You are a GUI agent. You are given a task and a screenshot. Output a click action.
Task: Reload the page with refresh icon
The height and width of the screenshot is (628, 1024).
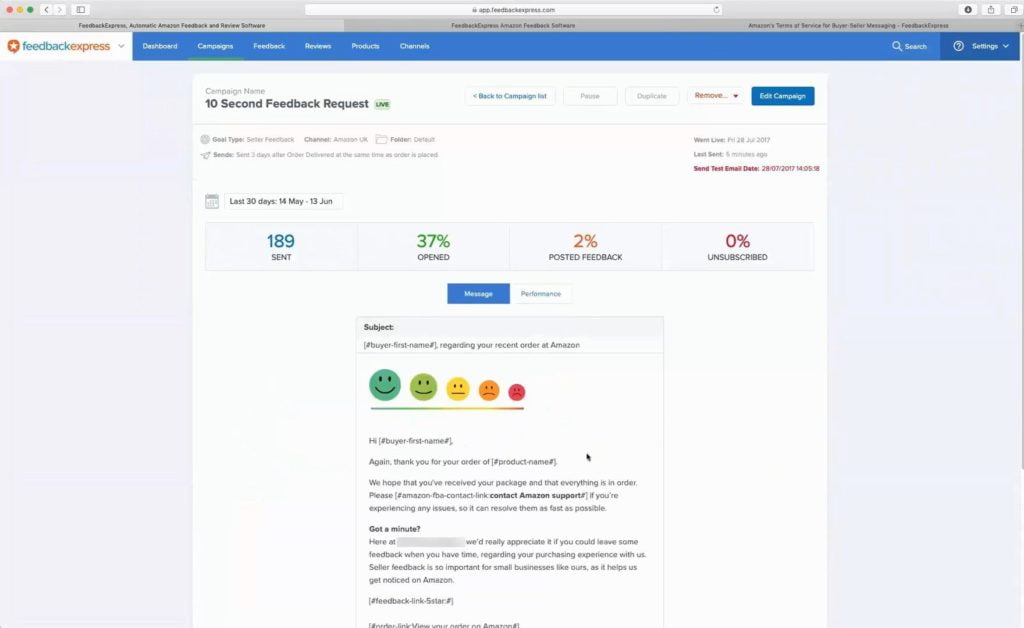(716, 10)
